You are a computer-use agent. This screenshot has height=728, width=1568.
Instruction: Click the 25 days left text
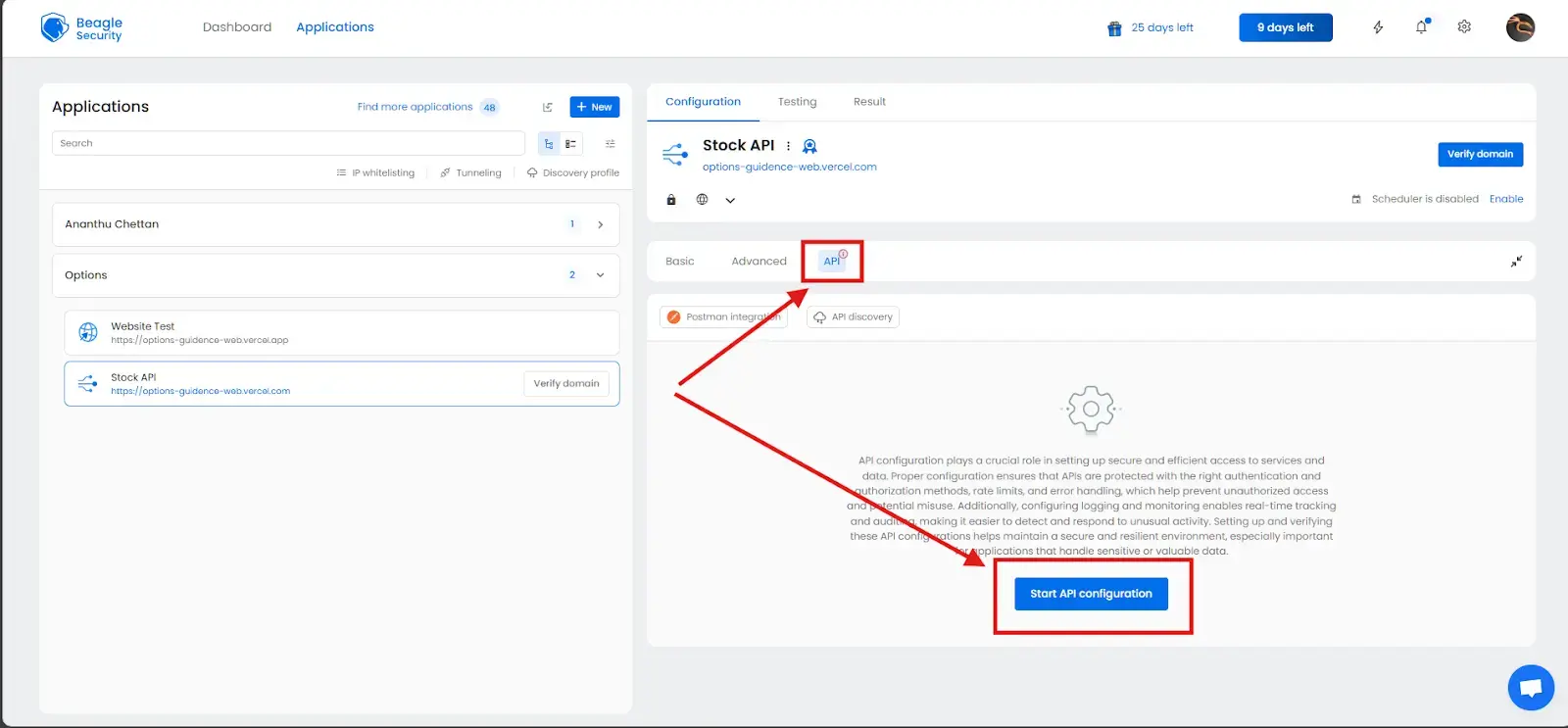[x=1162, y=27]
